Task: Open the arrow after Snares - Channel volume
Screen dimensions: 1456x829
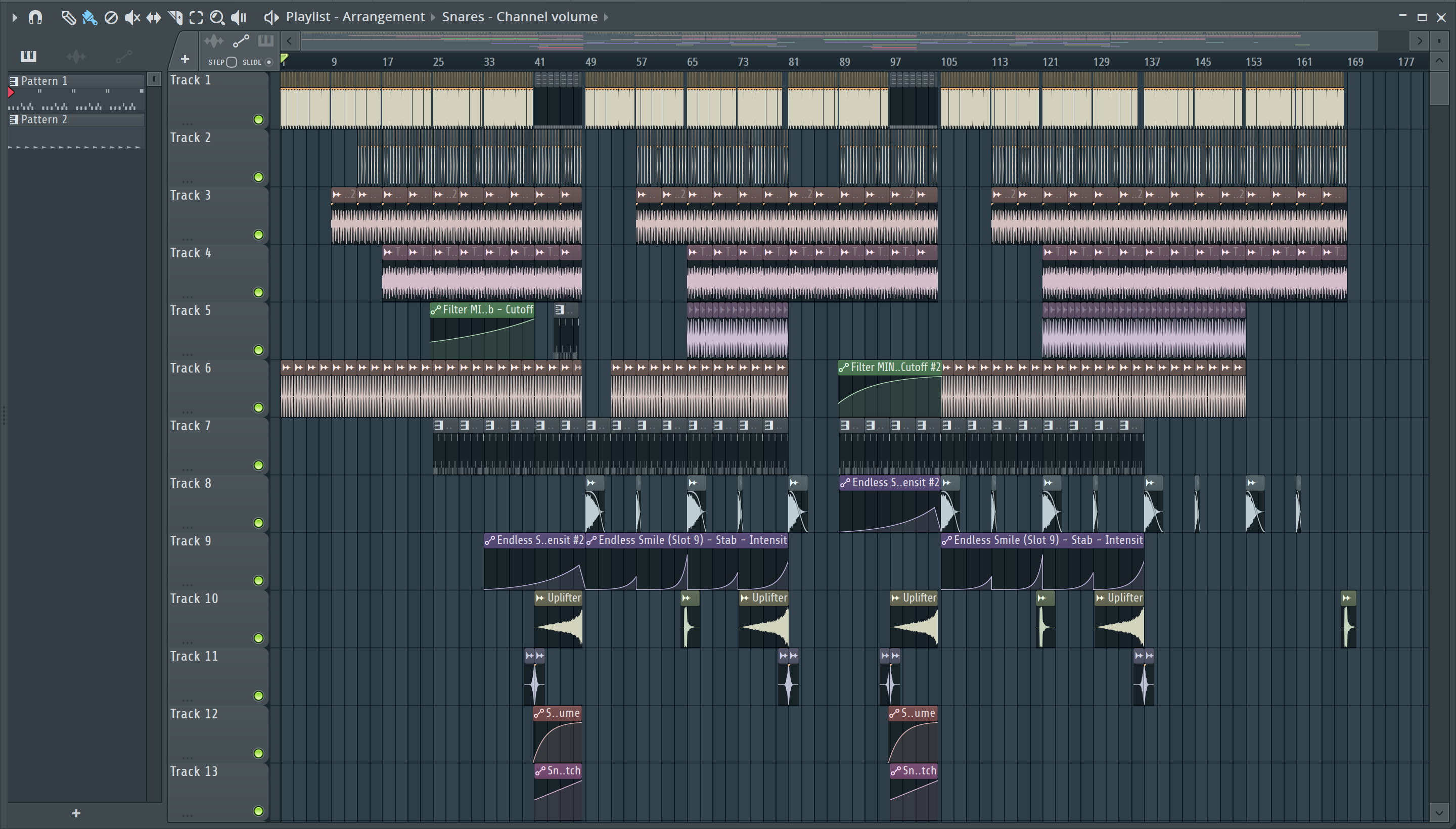Action: click(606, 18)
